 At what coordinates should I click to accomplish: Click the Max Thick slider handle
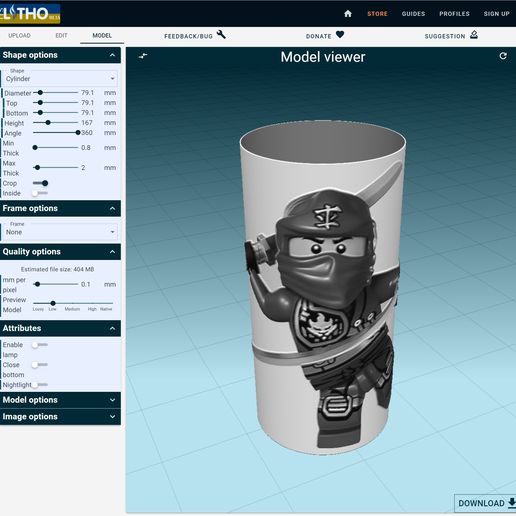[37, 167]
